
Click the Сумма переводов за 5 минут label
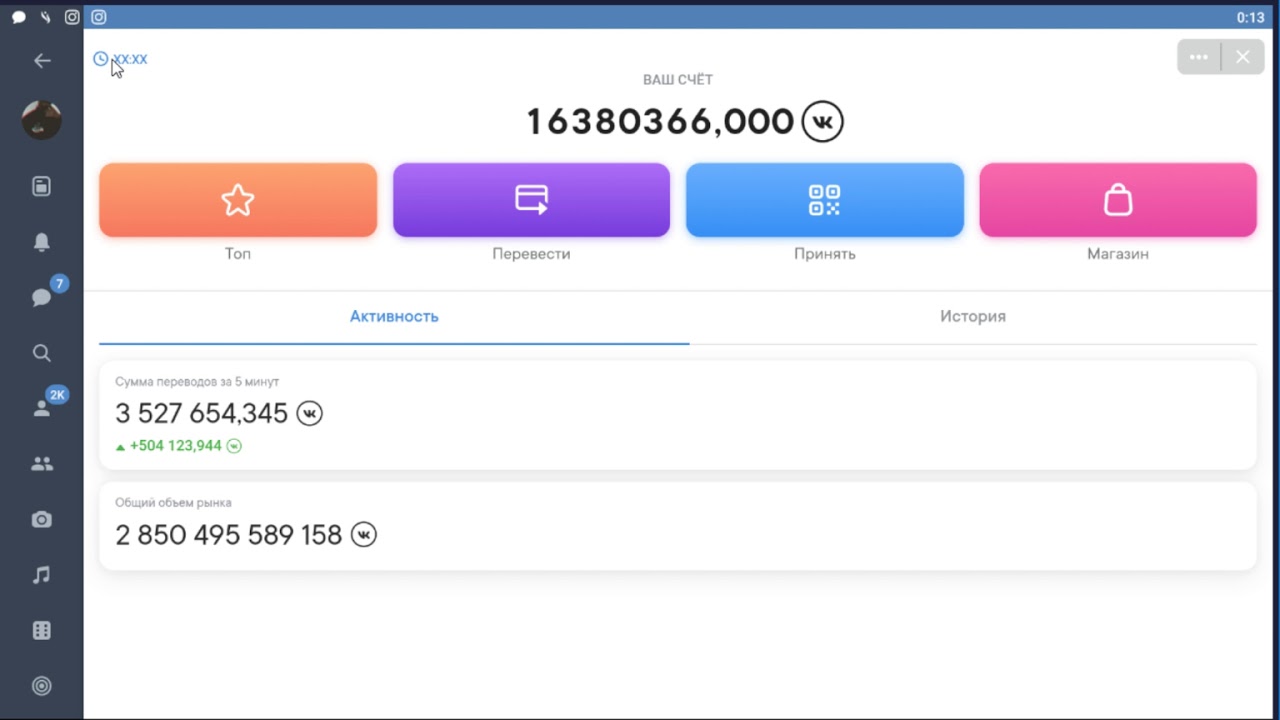pyautogui.click(x=197, y=382)
